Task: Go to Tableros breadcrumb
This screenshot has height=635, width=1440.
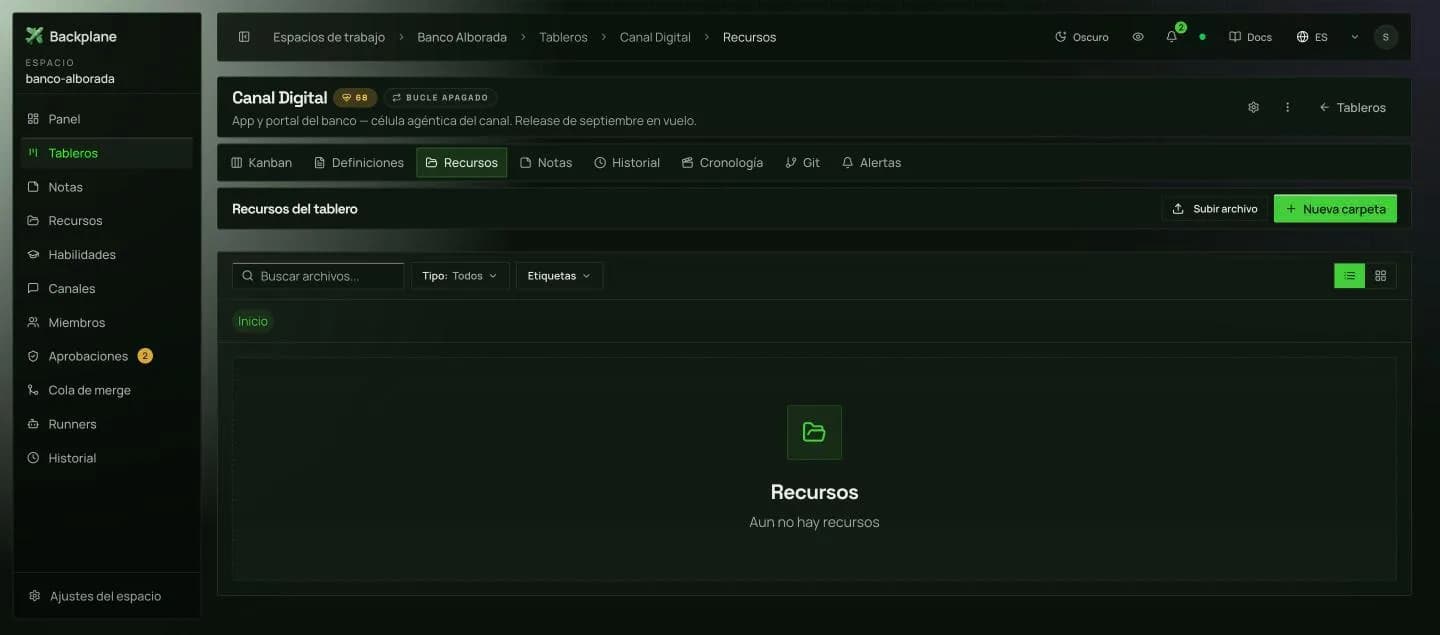Action: 563,37
